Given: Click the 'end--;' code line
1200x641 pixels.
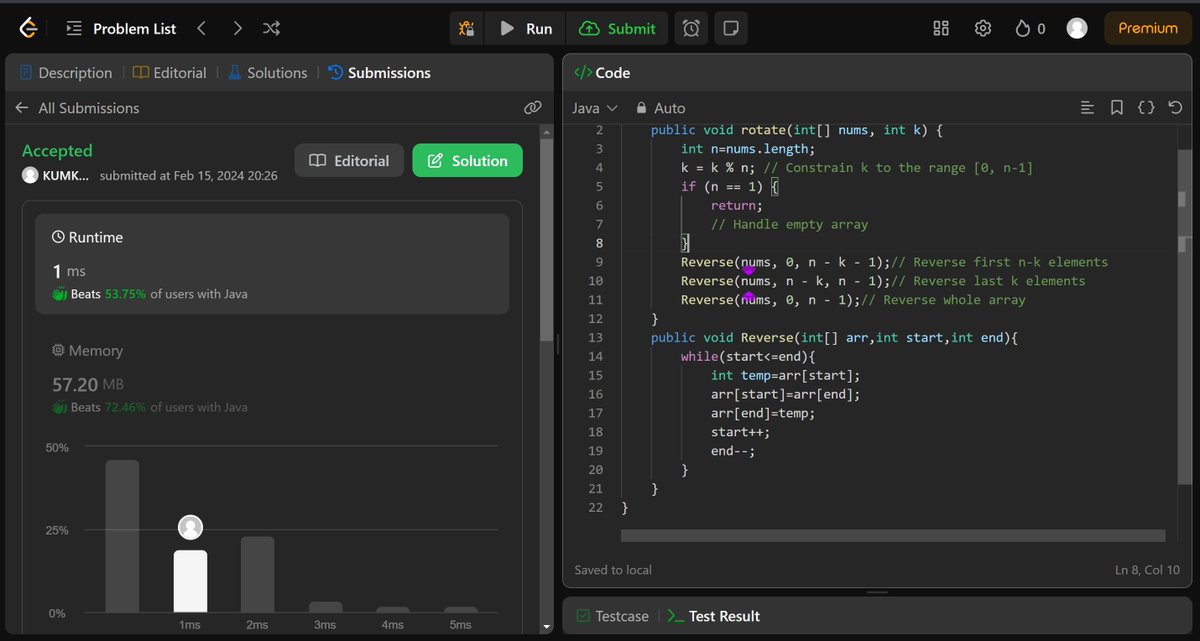Looking at the screenshot, I should tap(733, 451).
